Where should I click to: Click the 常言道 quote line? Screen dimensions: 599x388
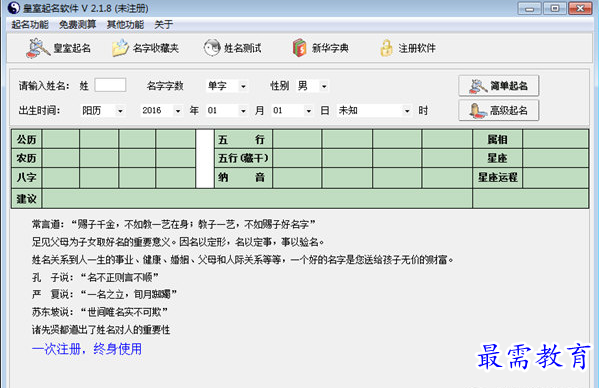coord(174,224)
